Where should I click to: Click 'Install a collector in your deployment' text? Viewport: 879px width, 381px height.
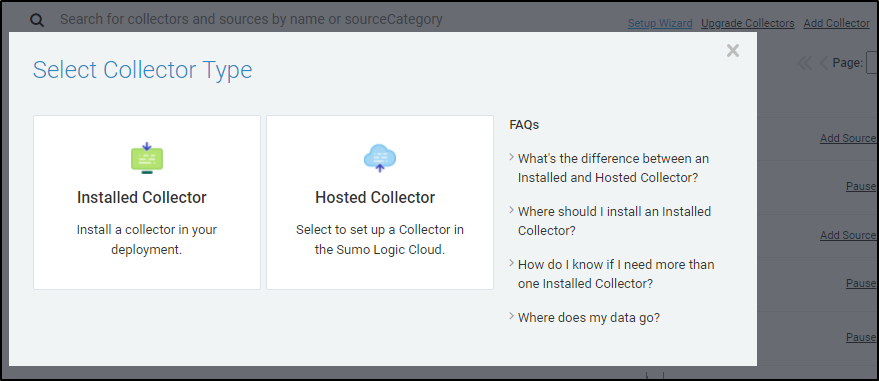coord(147,240)
